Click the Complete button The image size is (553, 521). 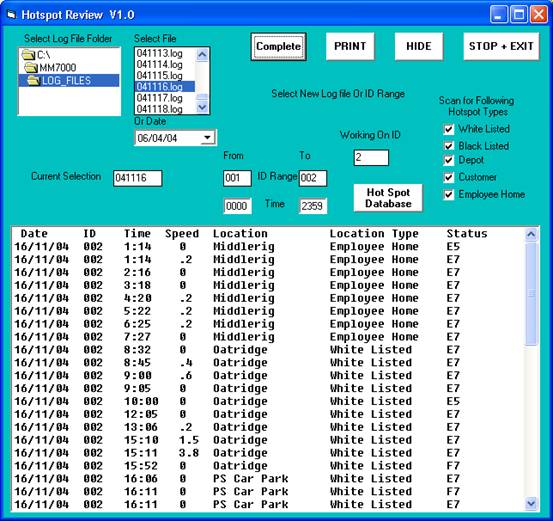point(278,47)
